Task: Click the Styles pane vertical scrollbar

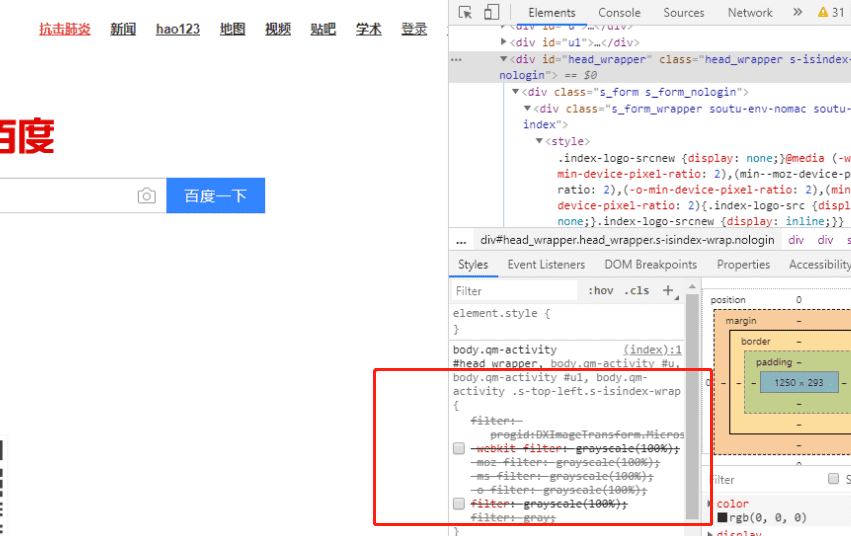Action: 692,406
